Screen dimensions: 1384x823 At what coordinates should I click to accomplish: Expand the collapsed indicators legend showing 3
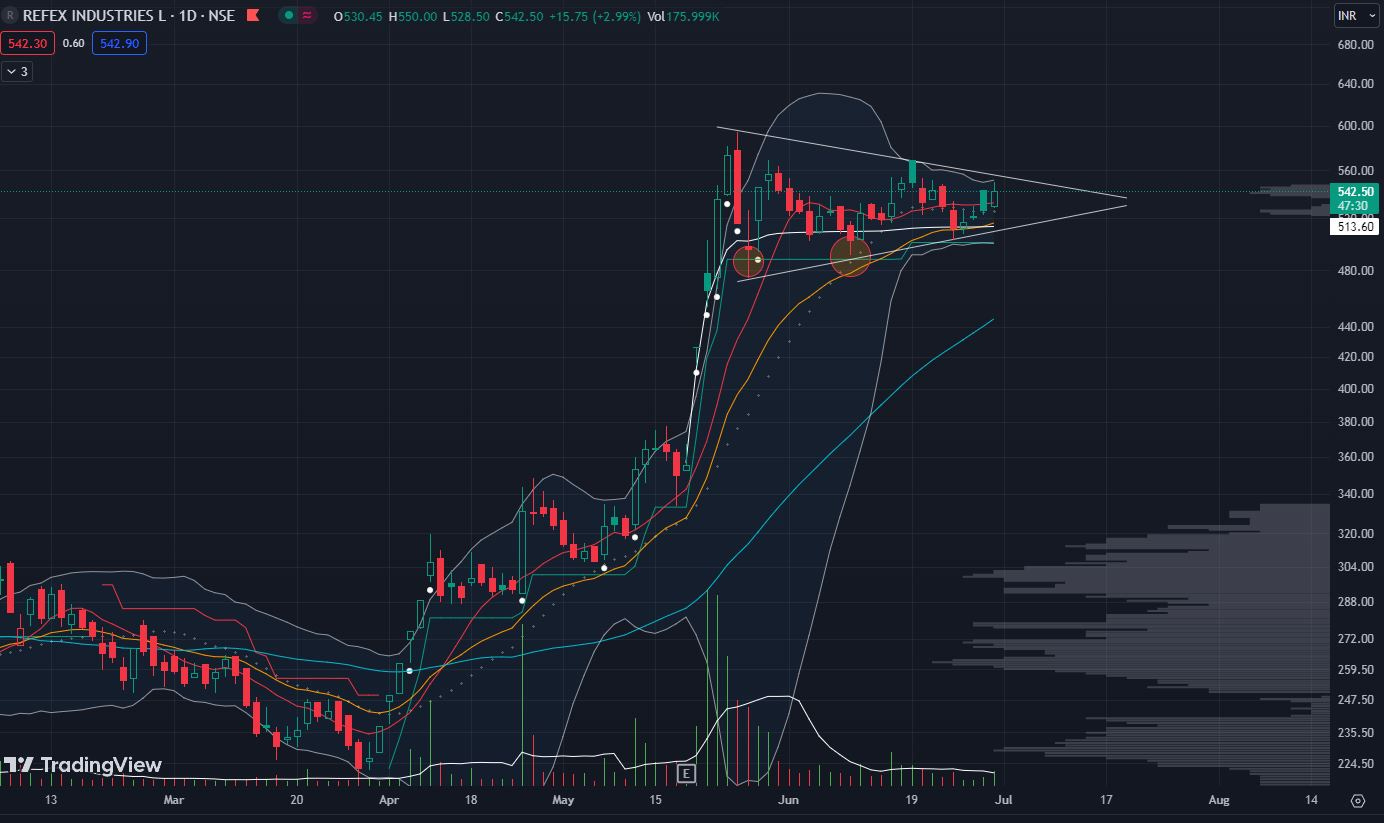16,72
